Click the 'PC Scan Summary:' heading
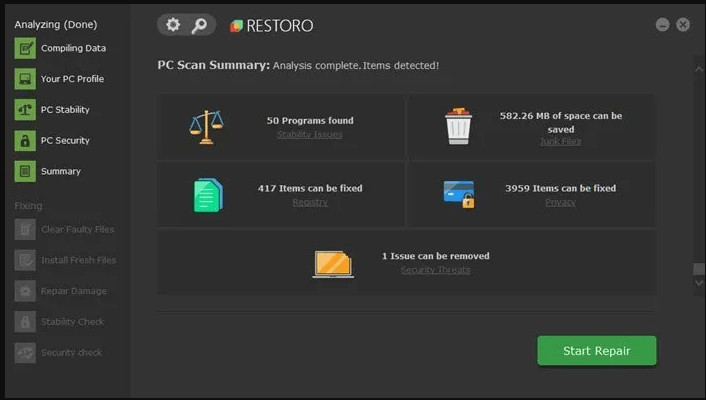706x400 pixels. click(213, 65)
